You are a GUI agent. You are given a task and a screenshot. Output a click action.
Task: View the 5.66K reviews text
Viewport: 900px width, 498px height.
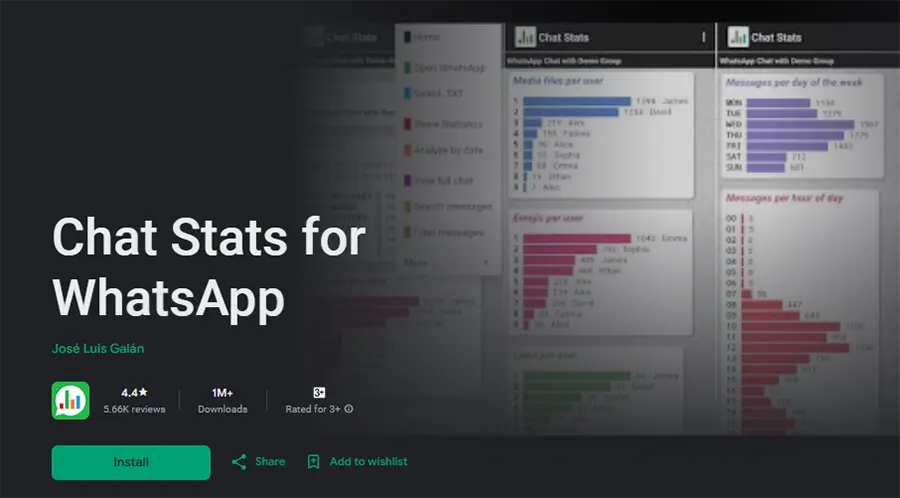(x=134, y=409)
